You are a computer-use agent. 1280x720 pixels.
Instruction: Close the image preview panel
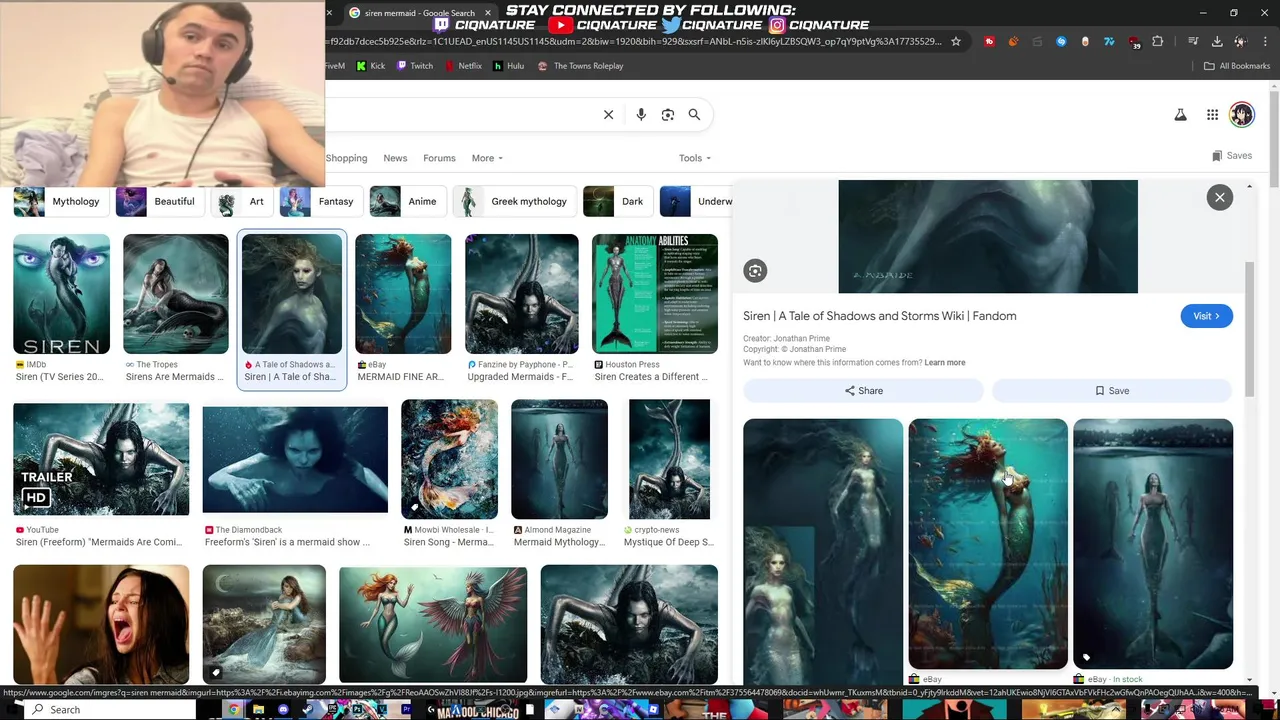pyautogui.click(x=1219, y=197)
